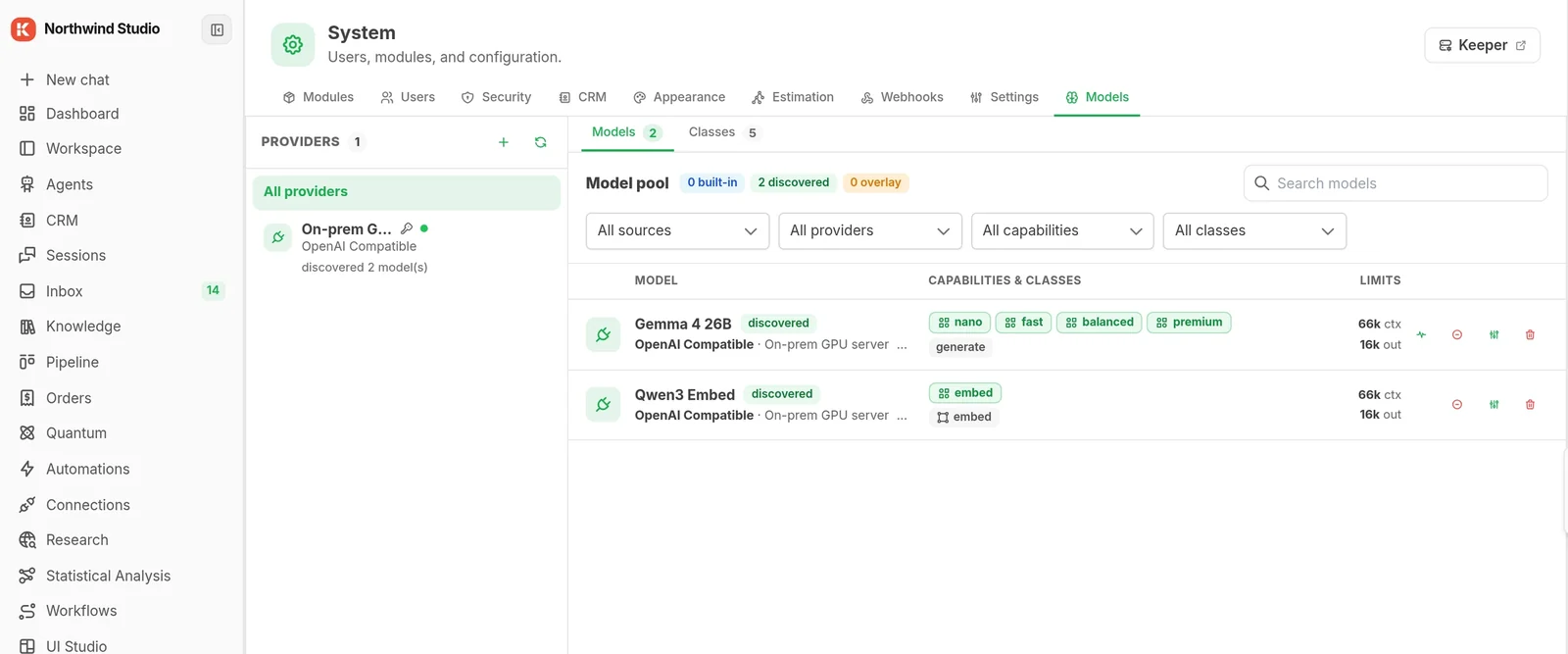Open the All sources dropdown
The height and width of the screenshot is (654, 1568).
click(677, 231)
